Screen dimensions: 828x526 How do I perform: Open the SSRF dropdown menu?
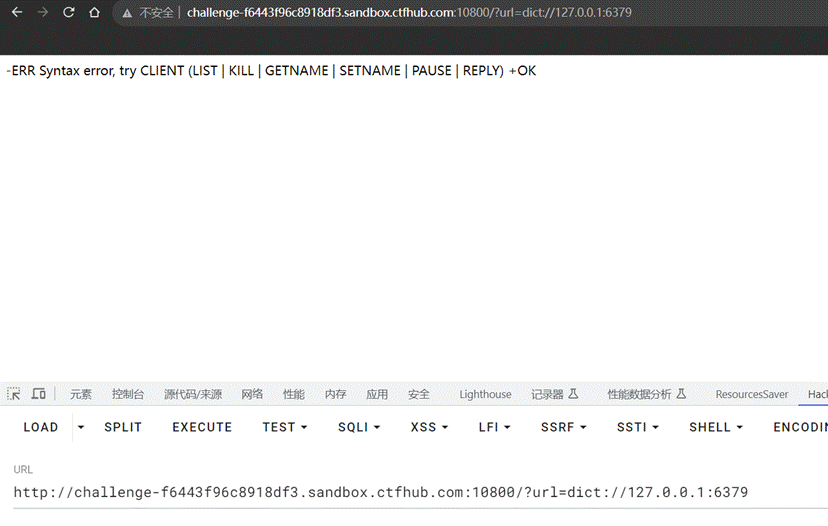tap(563, 427)
